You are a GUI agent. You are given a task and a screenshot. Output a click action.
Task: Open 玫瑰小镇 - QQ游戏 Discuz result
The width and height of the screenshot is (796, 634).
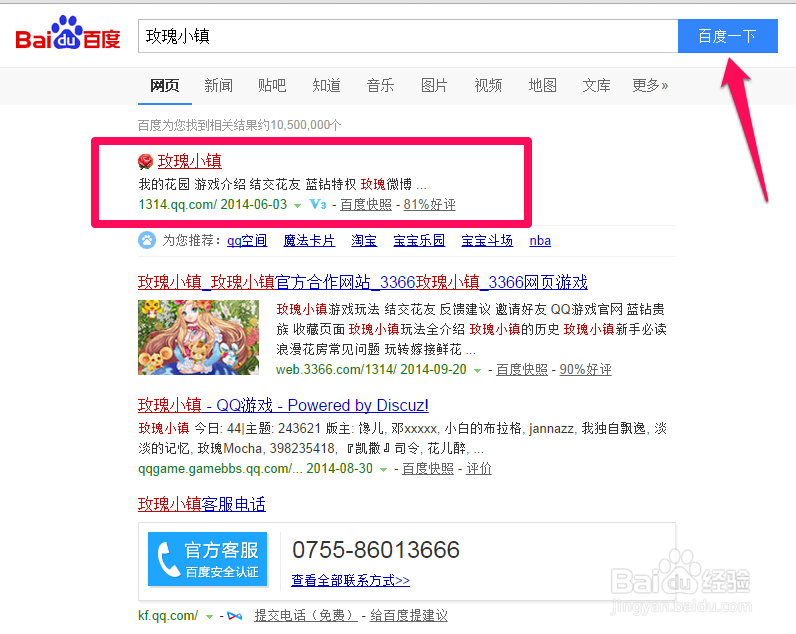click(283, 405)
